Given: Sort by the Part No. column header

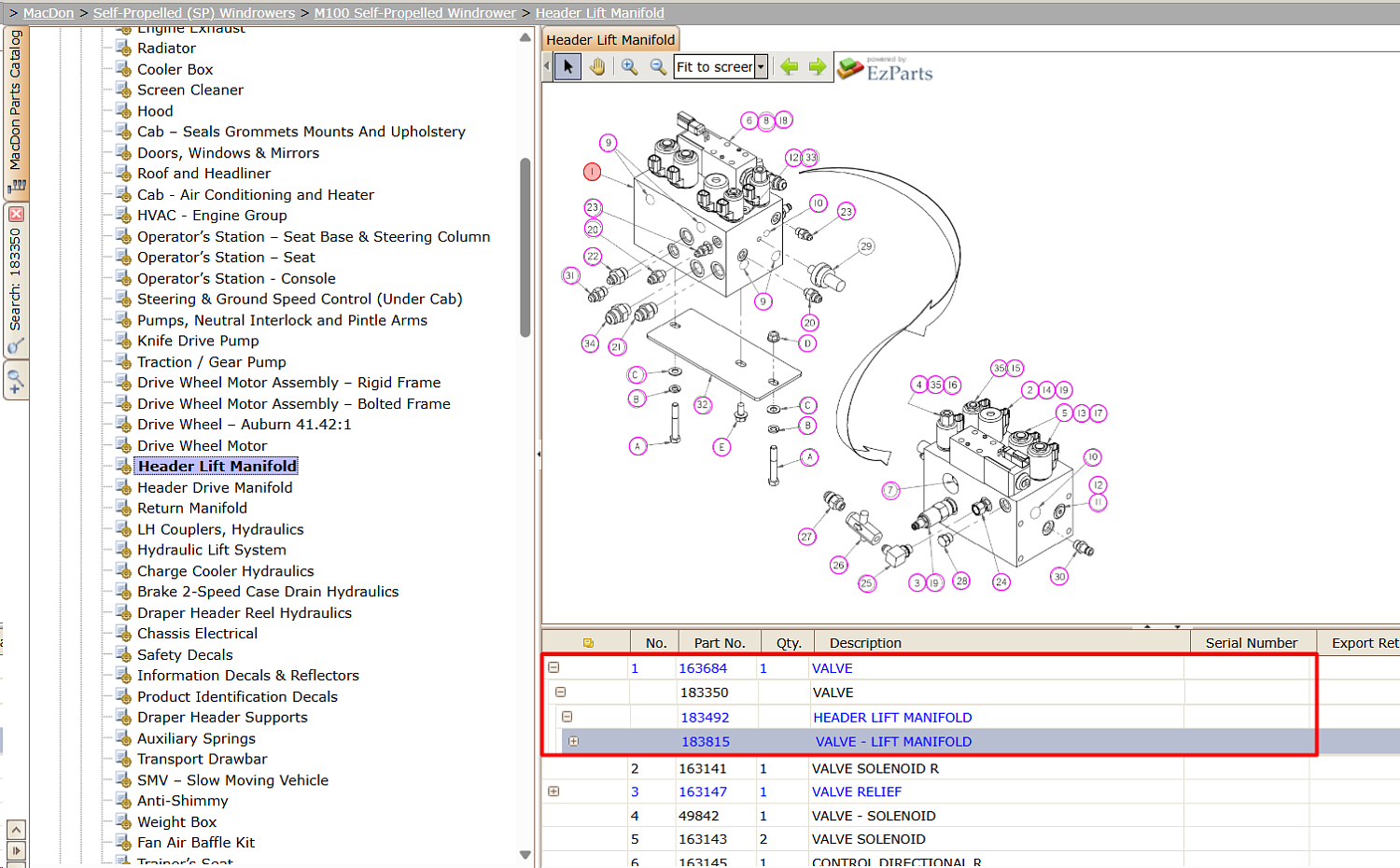Looking at the screenshot, I should click(x=720, y=643).
